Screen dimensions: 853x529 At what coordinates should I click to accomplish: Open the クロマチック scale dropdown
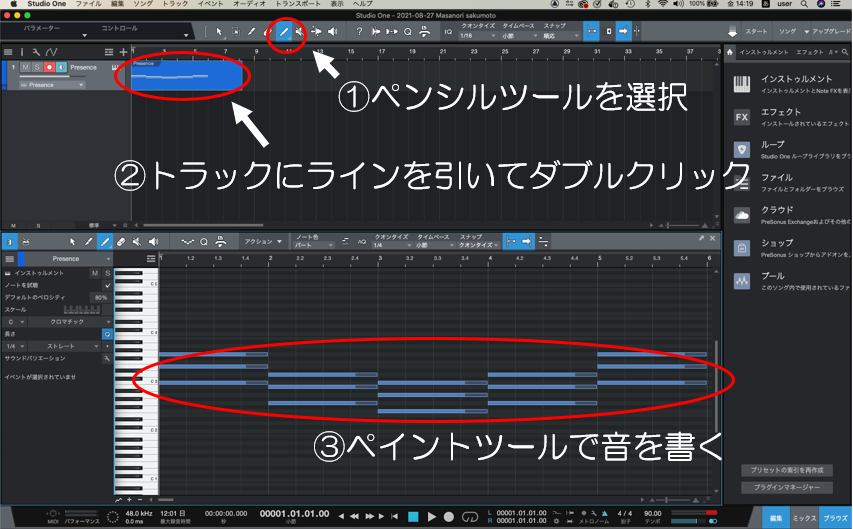click(70, 322)
